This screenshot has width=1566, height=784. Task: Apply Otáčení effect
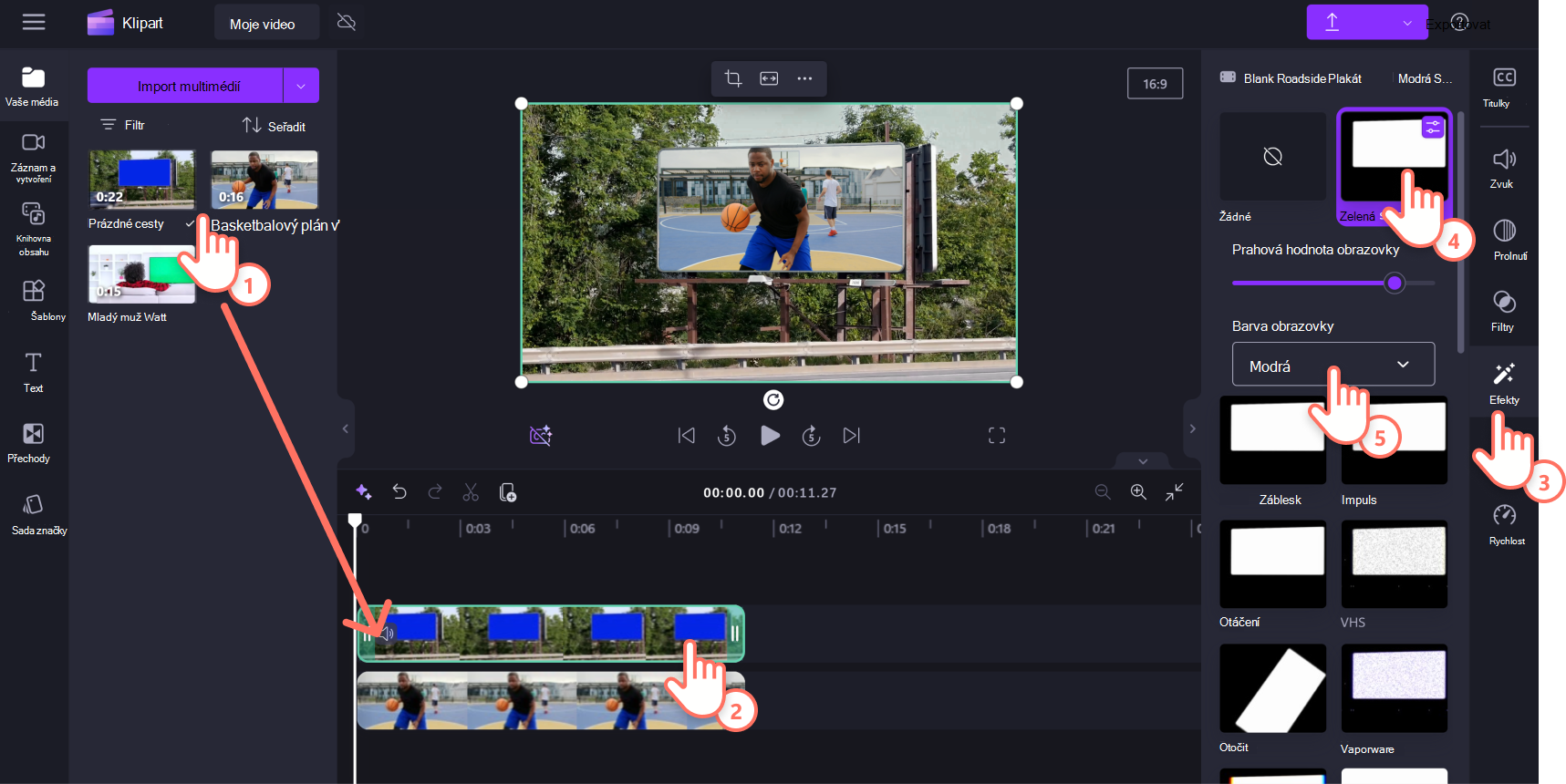tap(1273, 563)
